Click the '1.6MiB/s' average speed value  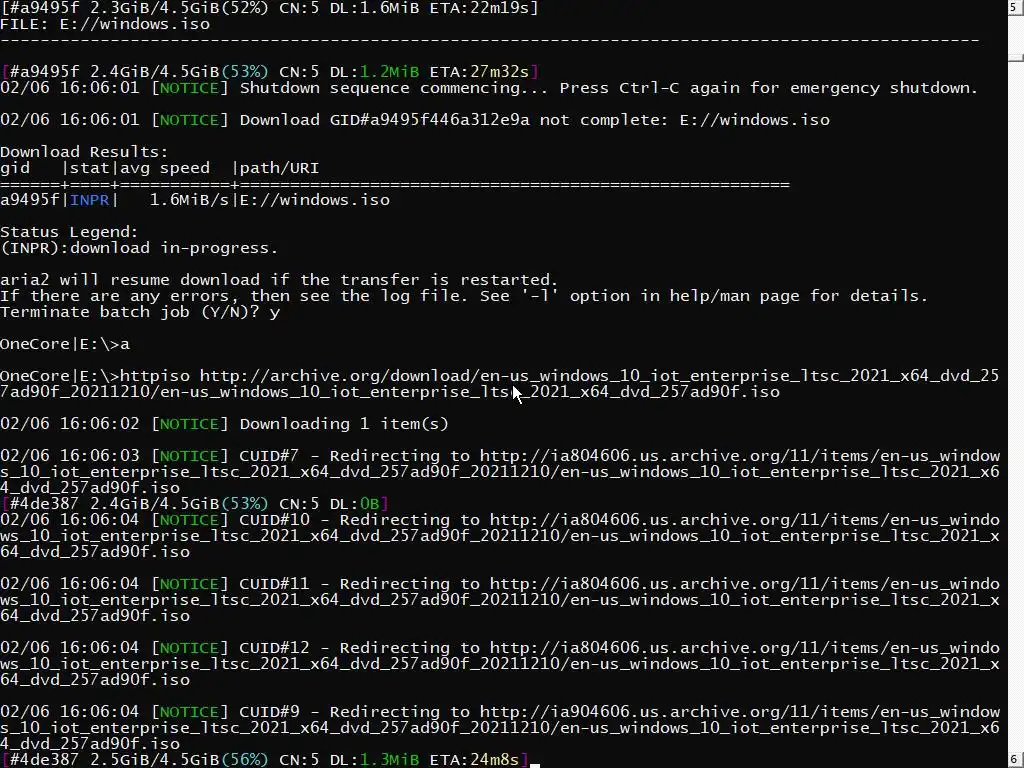pyautogui.click(x=189, y=200)
